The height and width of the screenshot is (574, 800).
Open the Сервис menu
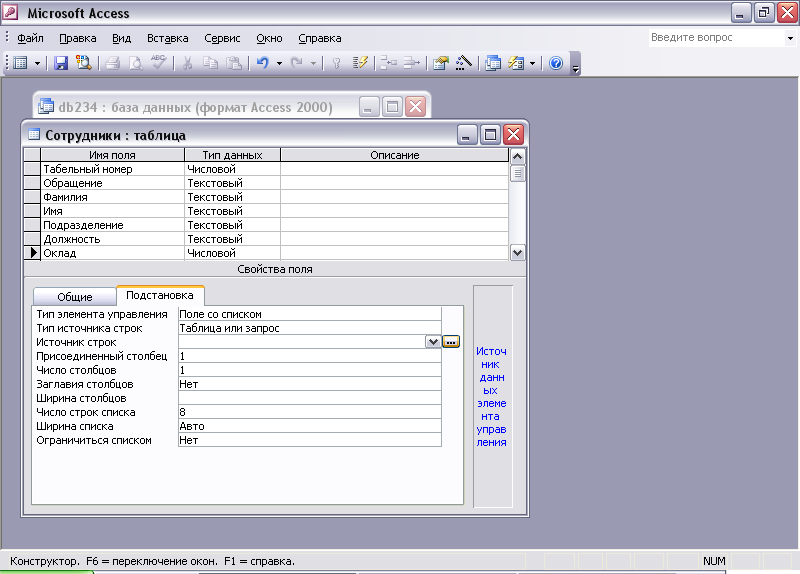coord(222,38)
